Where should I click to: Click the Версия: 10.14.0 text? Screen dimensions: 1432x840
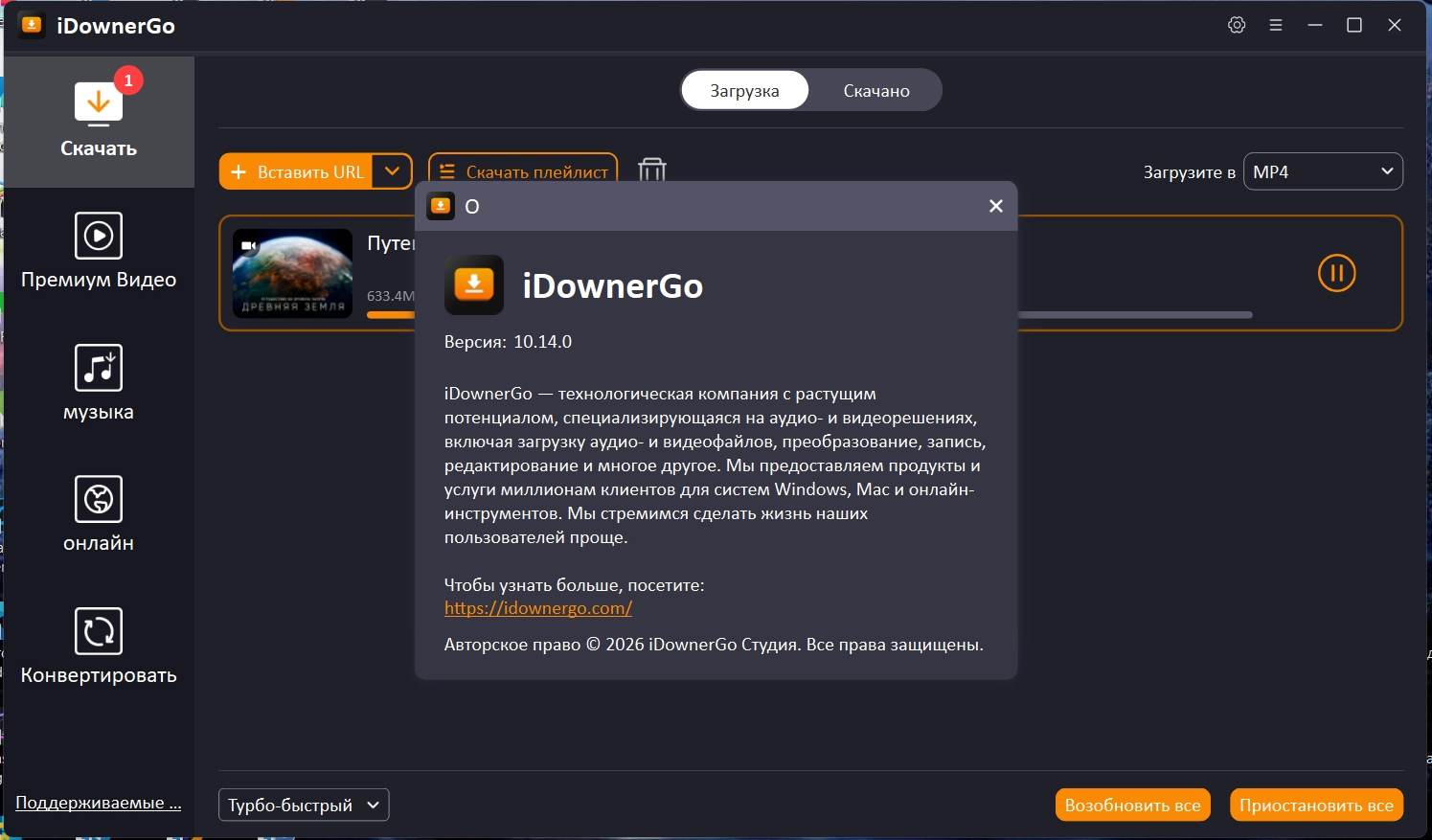coord(508,342)
